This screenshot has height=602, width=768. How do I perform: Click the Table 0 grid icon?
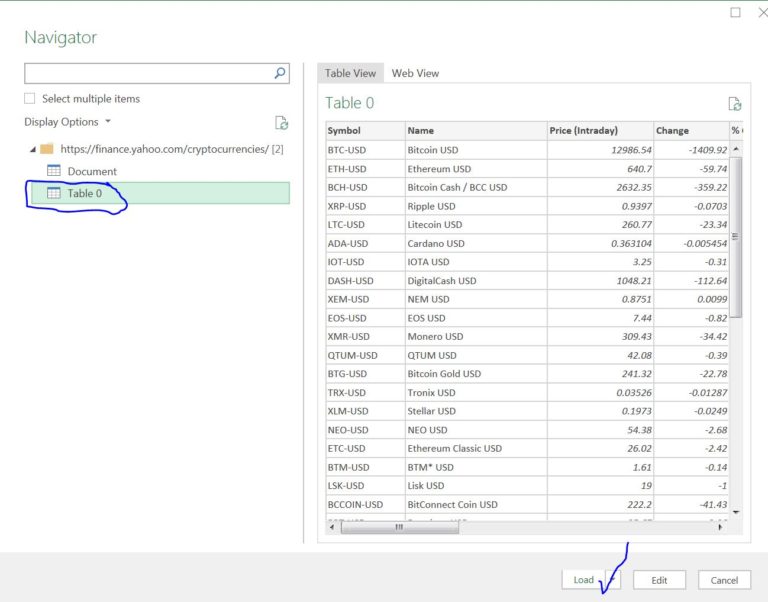(54, 193)
